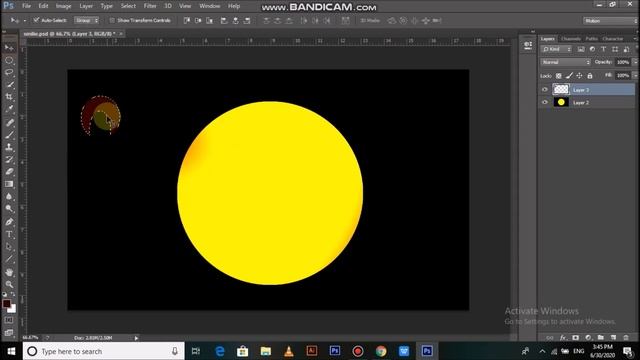The width and height of the screenshot is (640, 360).
Task: Toggle lock position icon
Action: (x=579, y=76)
